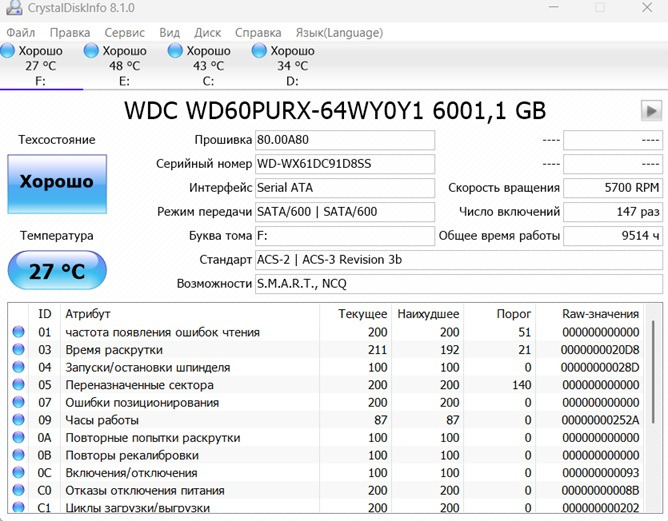Select drive C: status orb at 43 °C
668x521 pixels.
(x=176, y=51)
